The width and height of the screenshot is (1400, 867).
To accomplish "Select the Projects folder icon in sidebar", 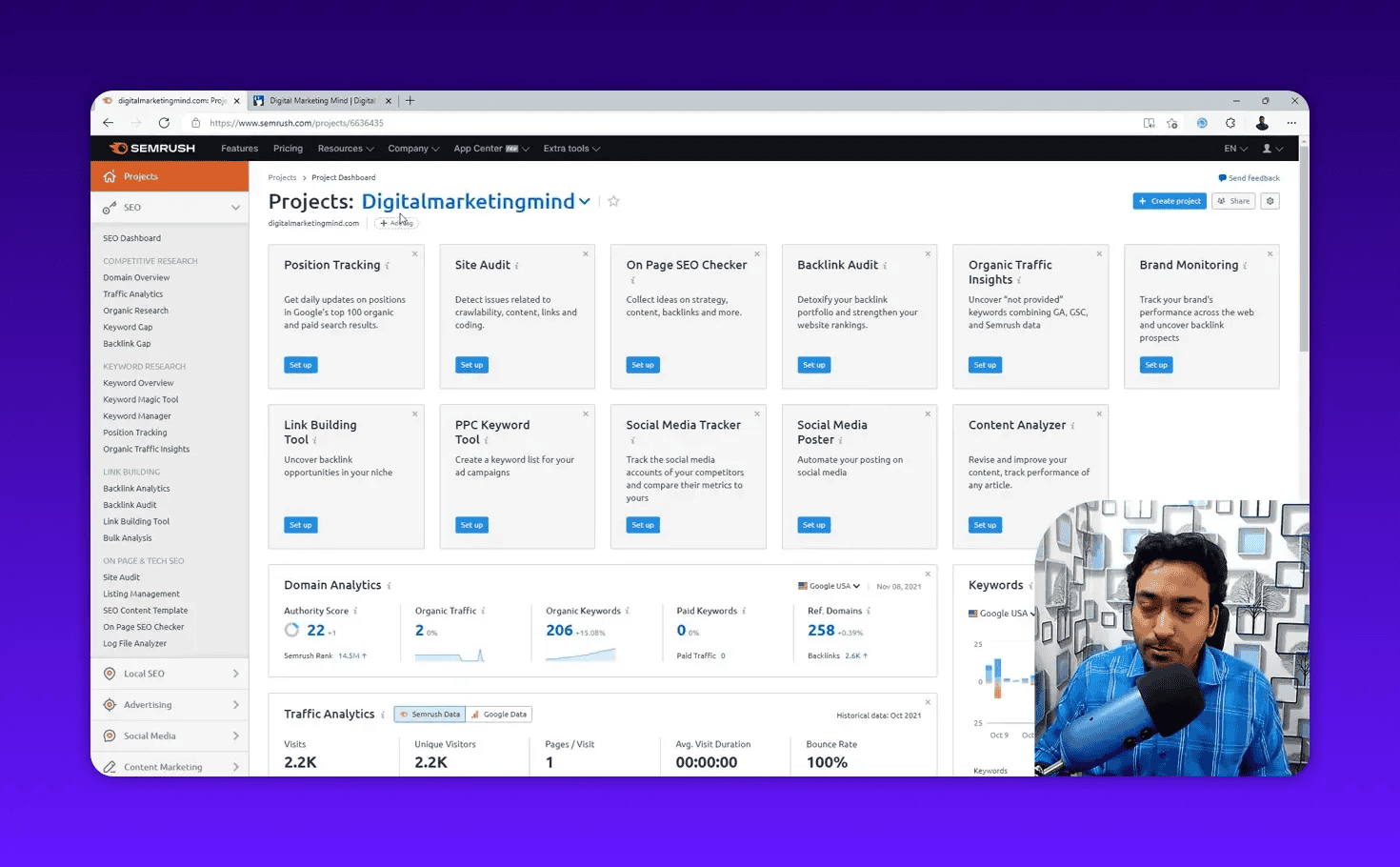I will click(110, 175).
